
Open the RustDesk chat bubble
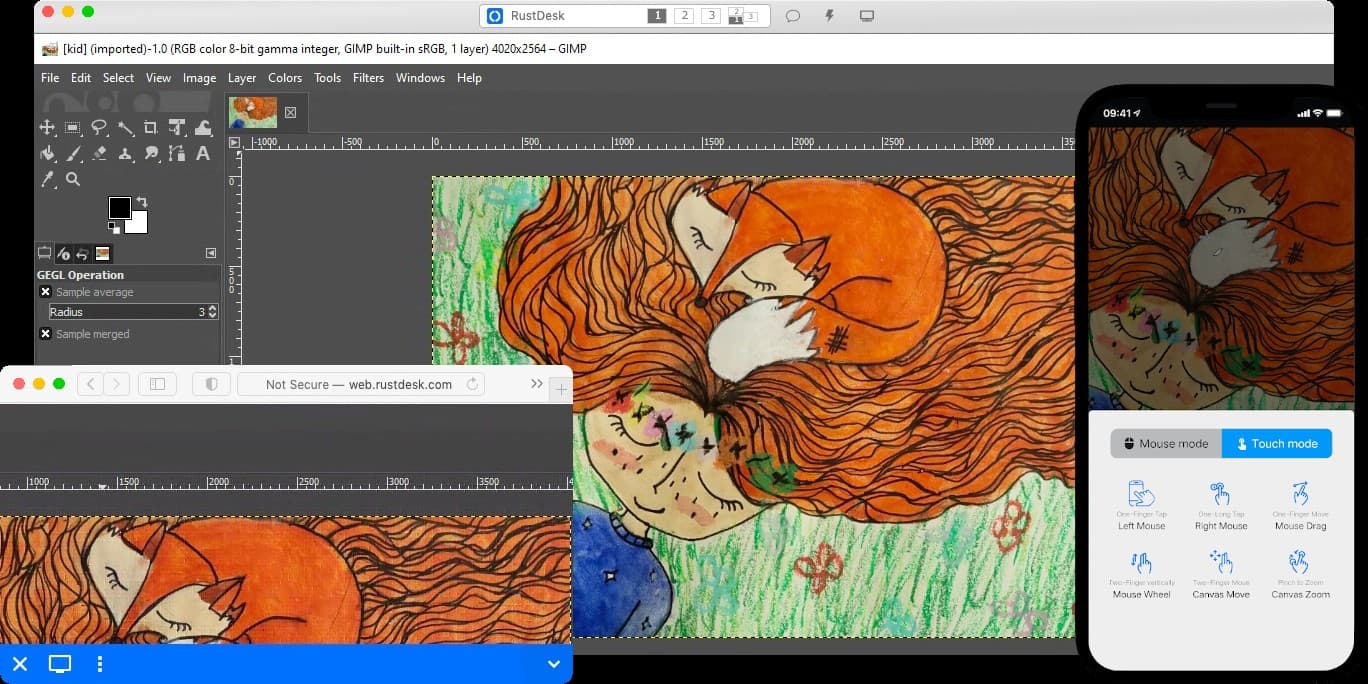tap(793, 15)
